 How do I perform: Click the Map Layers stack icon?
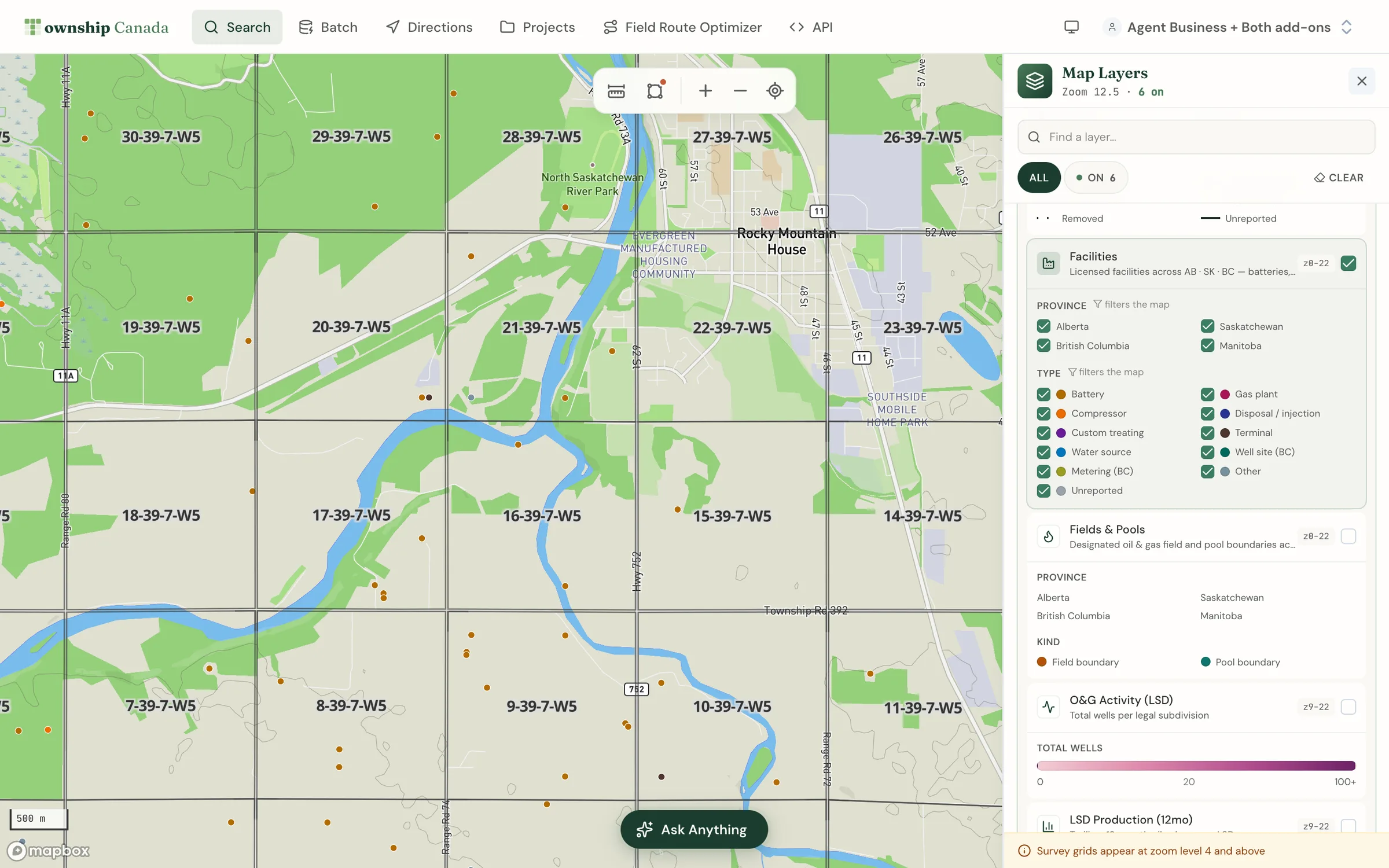point(1035,81)
